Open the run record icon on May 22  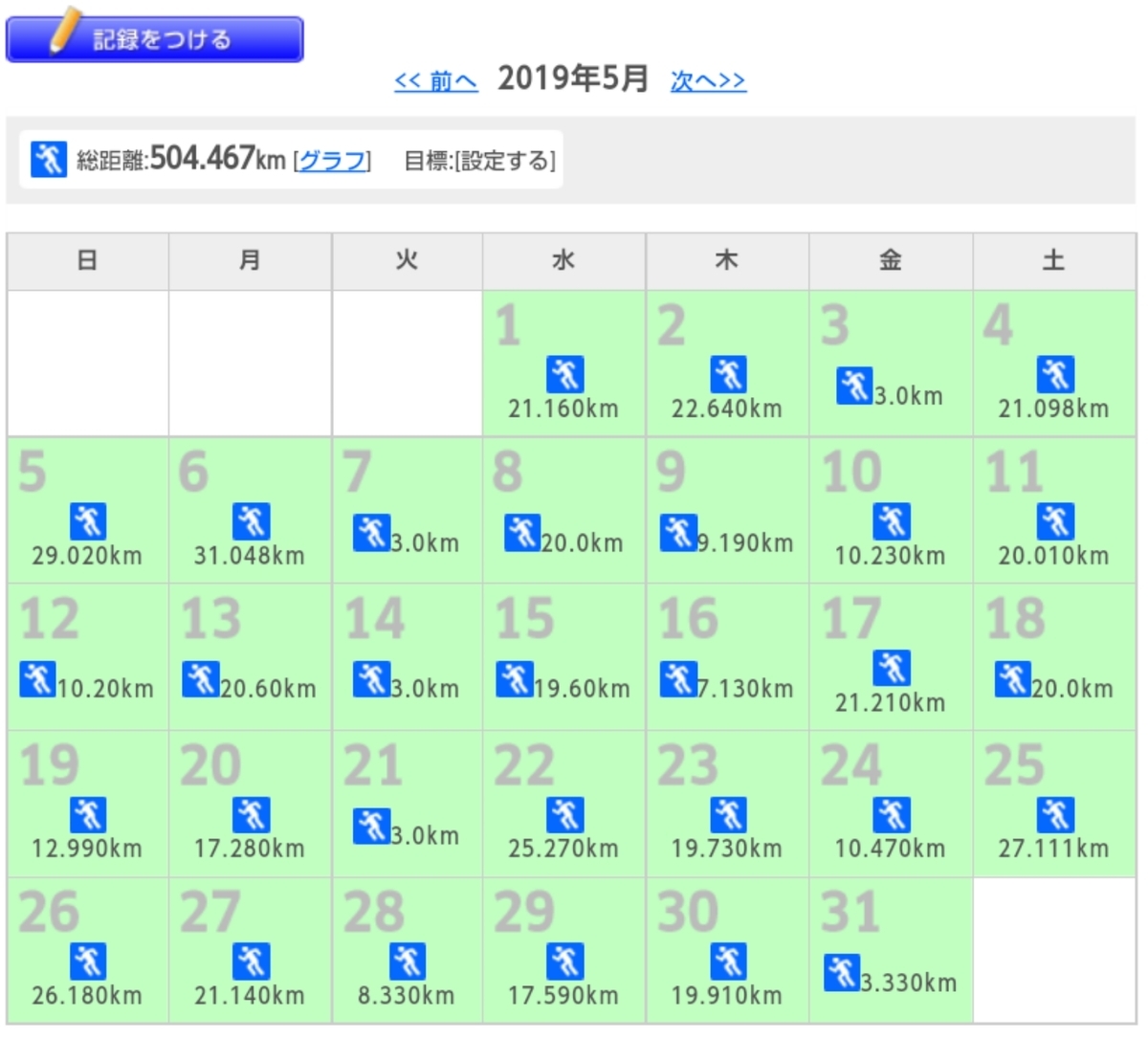pyautogui.click(x=564, y=815)
